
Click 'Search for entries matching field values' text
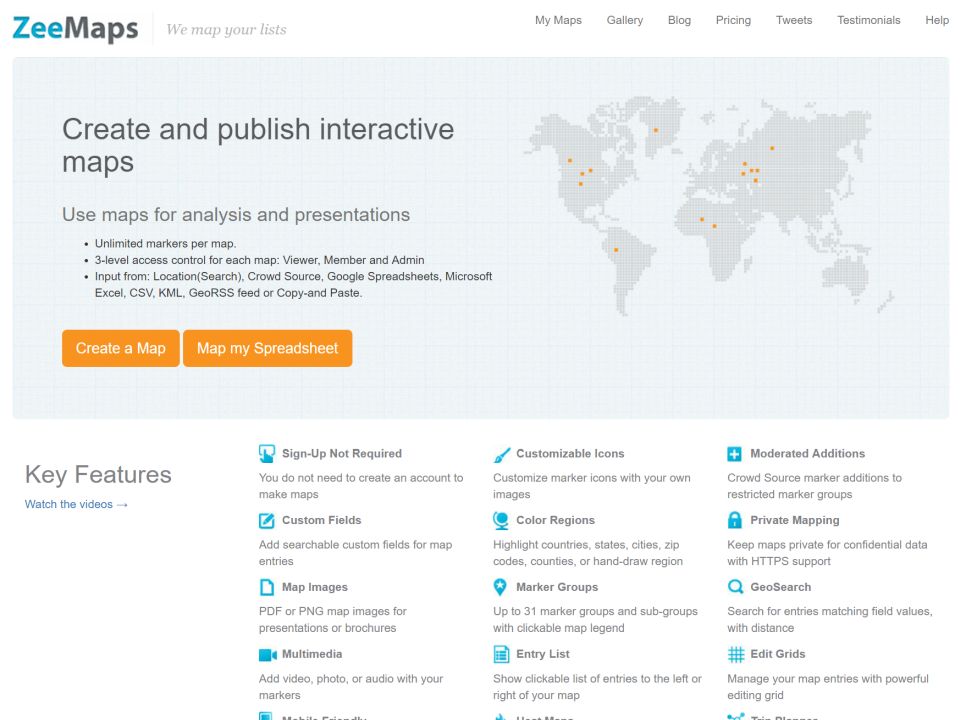(830, 620)
